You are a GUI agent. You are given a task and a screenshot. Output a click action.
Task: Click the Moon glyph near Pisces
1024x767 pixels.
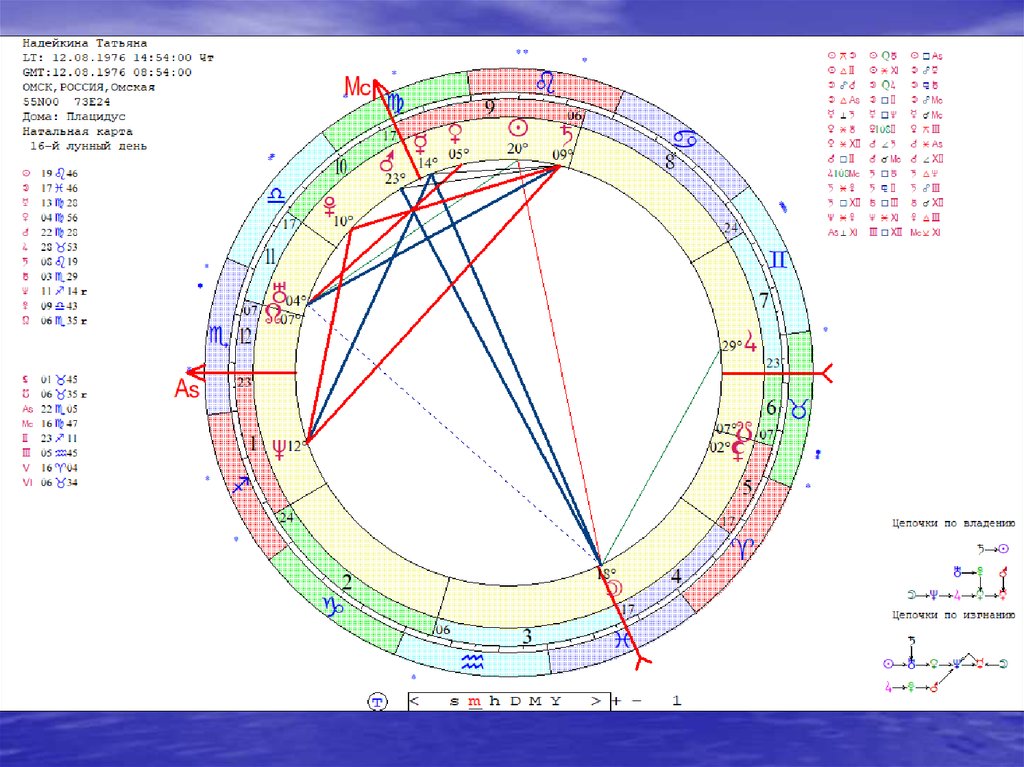(x=615, y=589)
